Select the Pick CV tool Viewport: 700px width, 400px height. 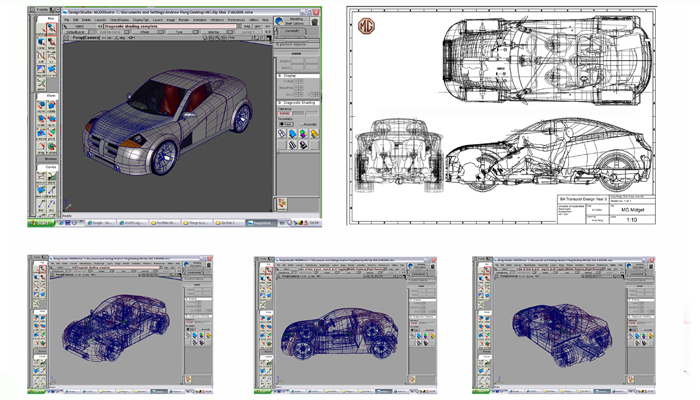[x=51, y=57]
